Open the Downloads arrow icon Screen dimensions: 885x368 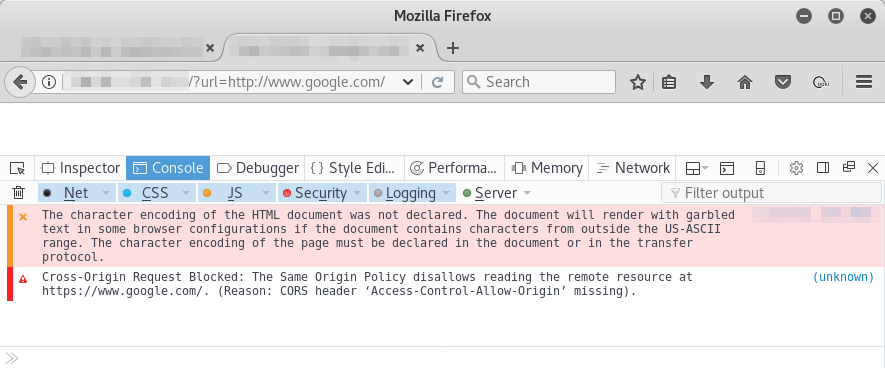(707, 82)
